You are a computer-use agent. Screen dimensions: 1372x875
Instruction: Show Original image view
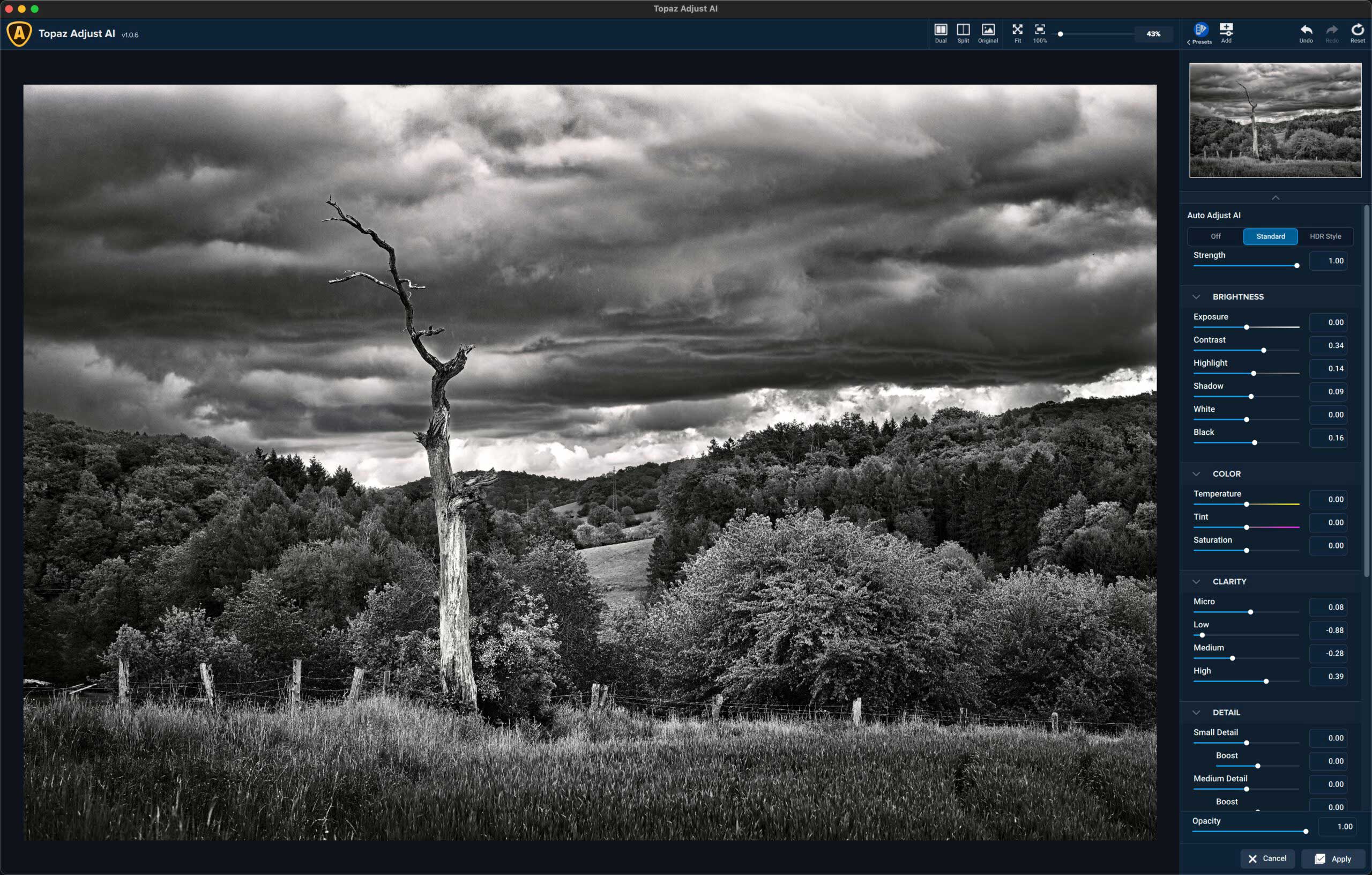click(x=987, y=32)
